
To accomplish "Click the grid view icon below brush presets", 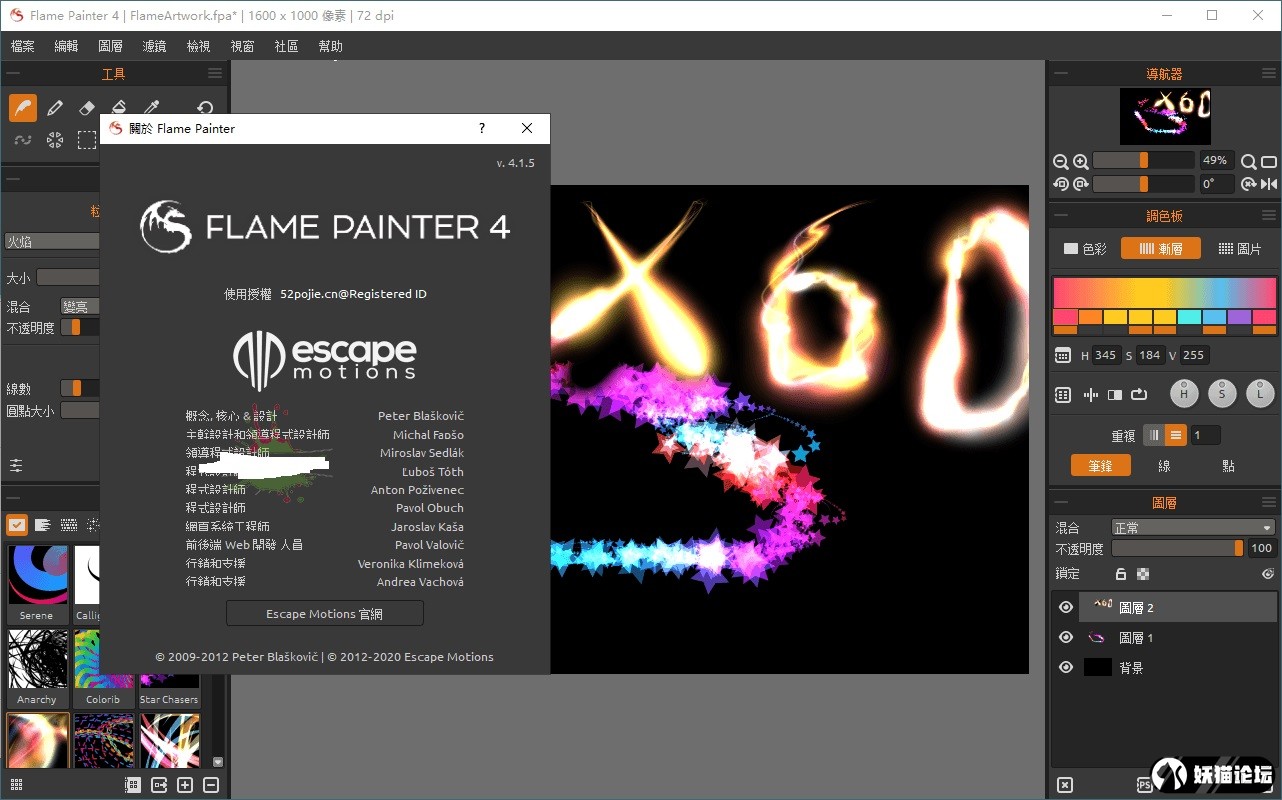I will [16, 785].
